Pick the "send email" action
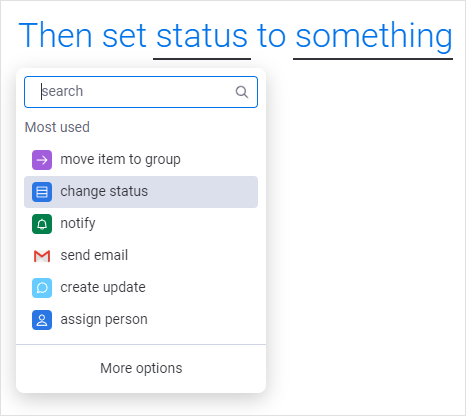This screenshot has height=416, width=466. click(x=141, y=256)
